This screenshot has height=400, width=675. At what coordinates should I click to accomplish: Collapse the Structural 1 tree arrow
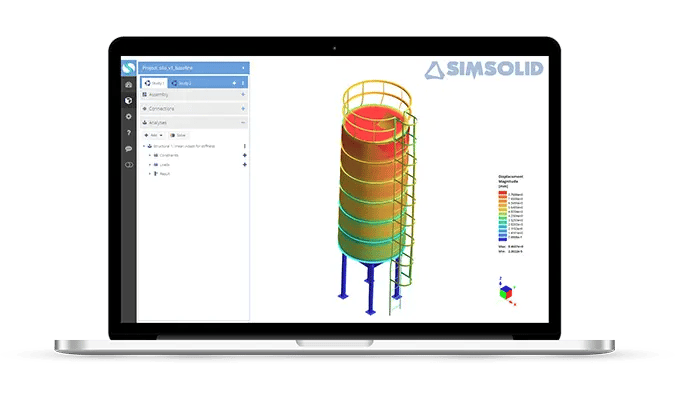(144, 146)
